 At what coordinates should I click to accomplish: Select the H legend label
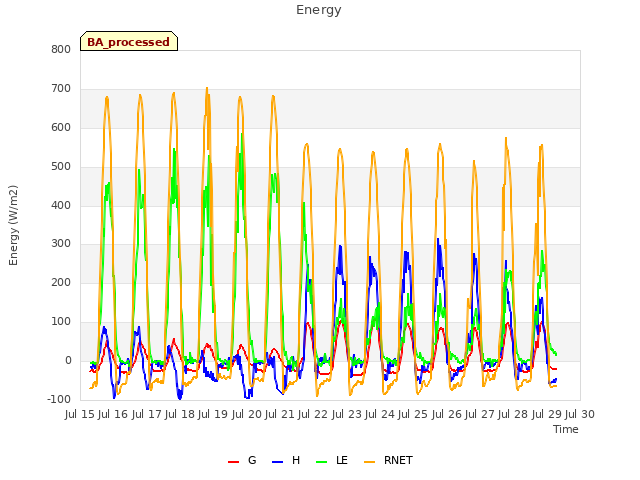click(x=296, y=460)
